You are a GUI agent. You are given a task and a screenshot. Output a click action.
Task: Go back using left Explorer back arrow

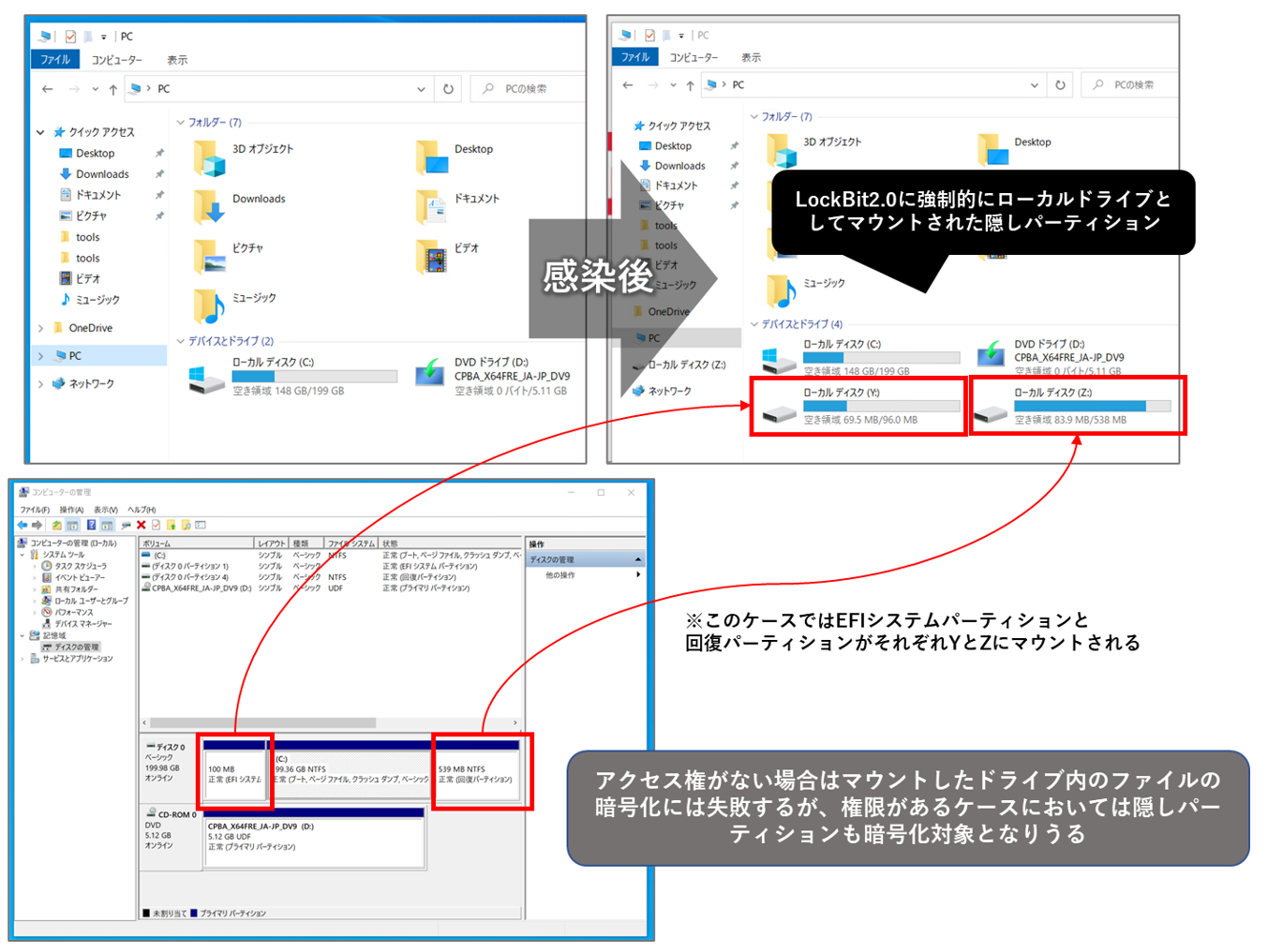coord(48,89)
